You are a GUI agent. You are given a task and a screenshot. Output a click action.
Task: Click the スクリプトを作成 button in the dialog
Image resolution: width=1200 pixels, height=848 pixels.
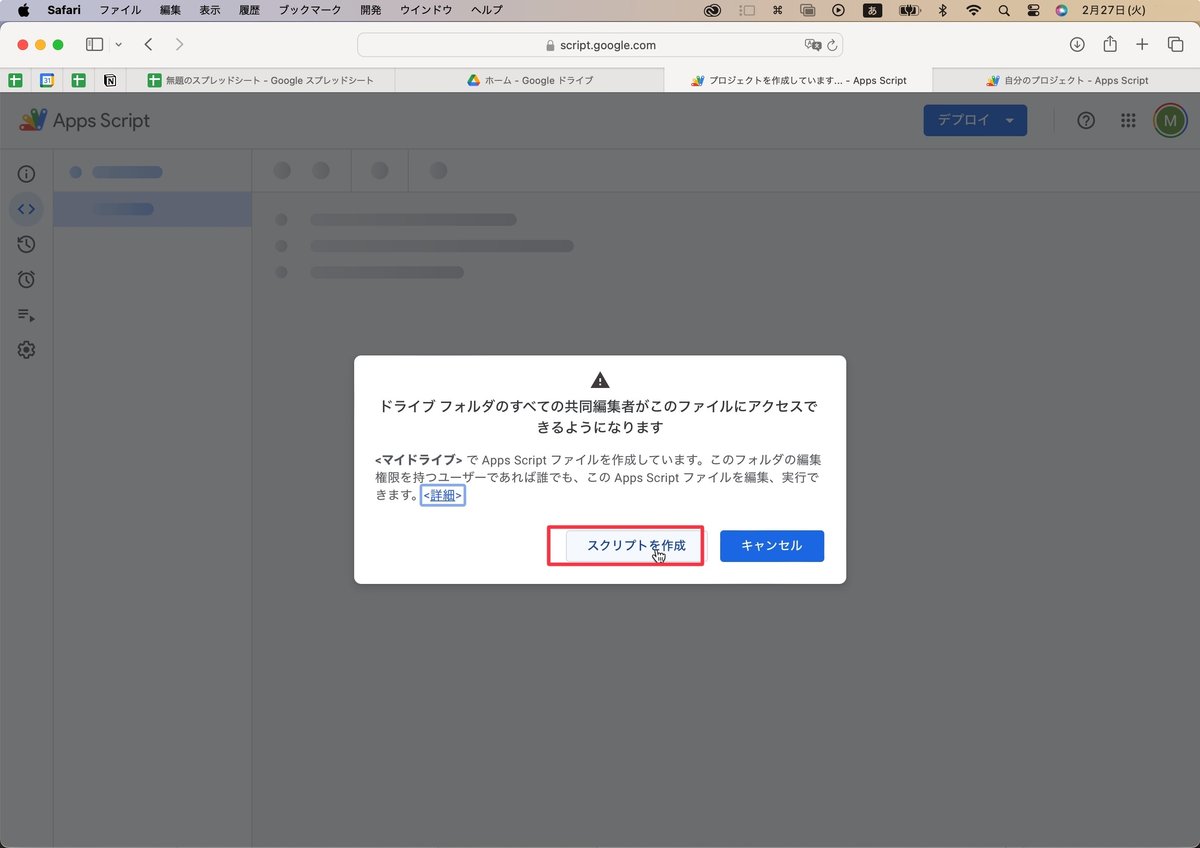(x=636, y=546)
